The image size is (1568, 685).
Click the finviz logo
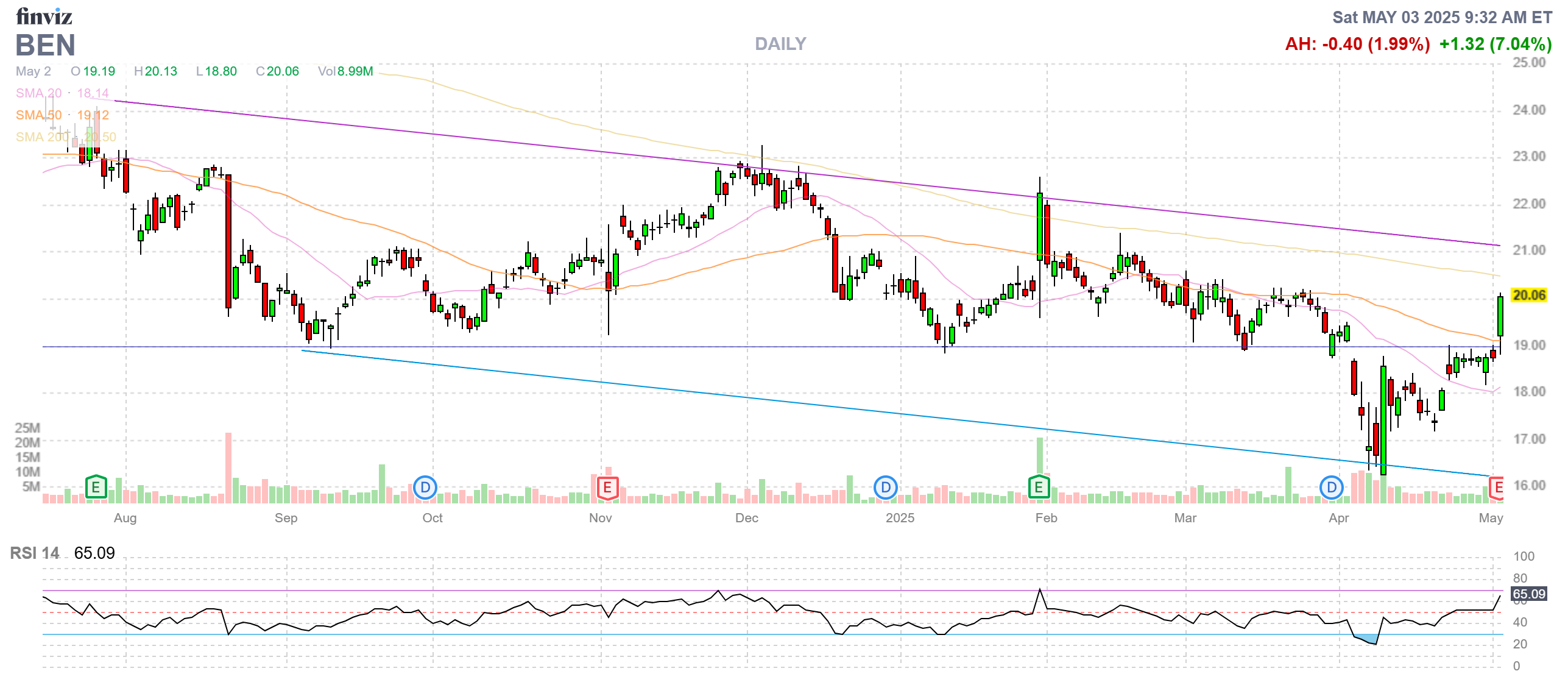pyautogui.click(x=44, y=16)
